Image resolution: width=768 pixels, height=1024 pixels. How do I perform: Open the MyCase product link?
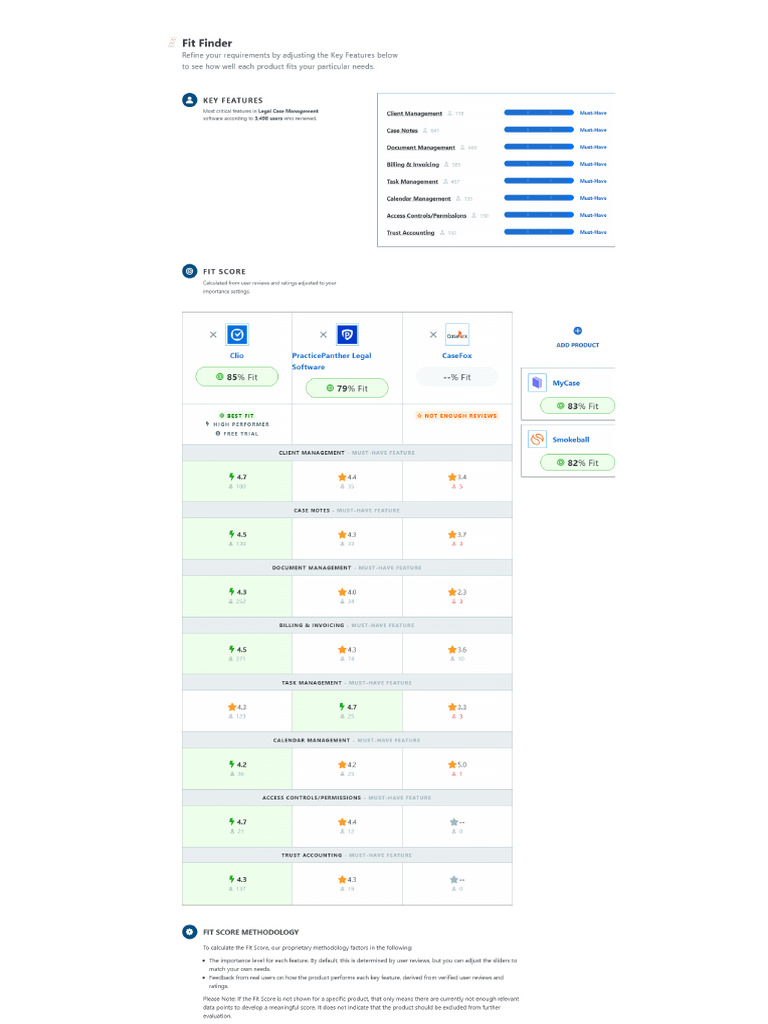(566, 383)
